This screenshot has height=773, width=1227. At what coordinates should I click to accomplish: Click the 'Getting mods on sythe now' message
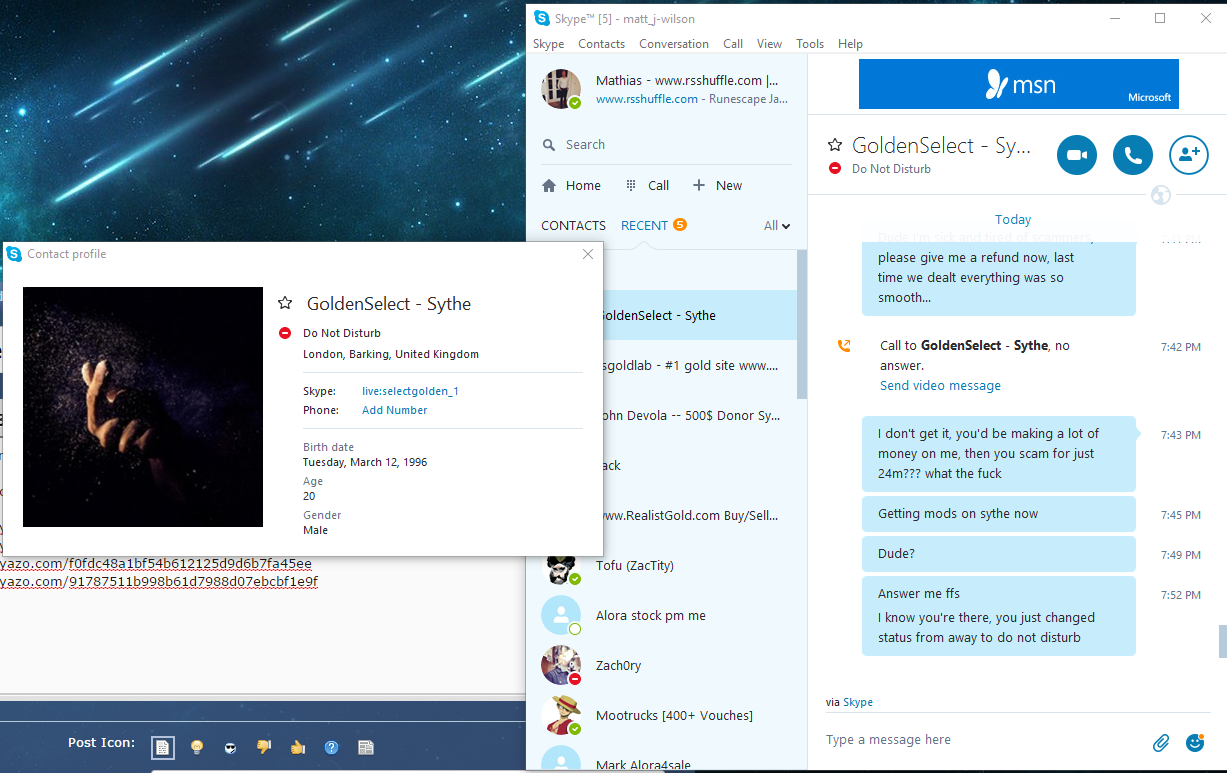(999, 514)
